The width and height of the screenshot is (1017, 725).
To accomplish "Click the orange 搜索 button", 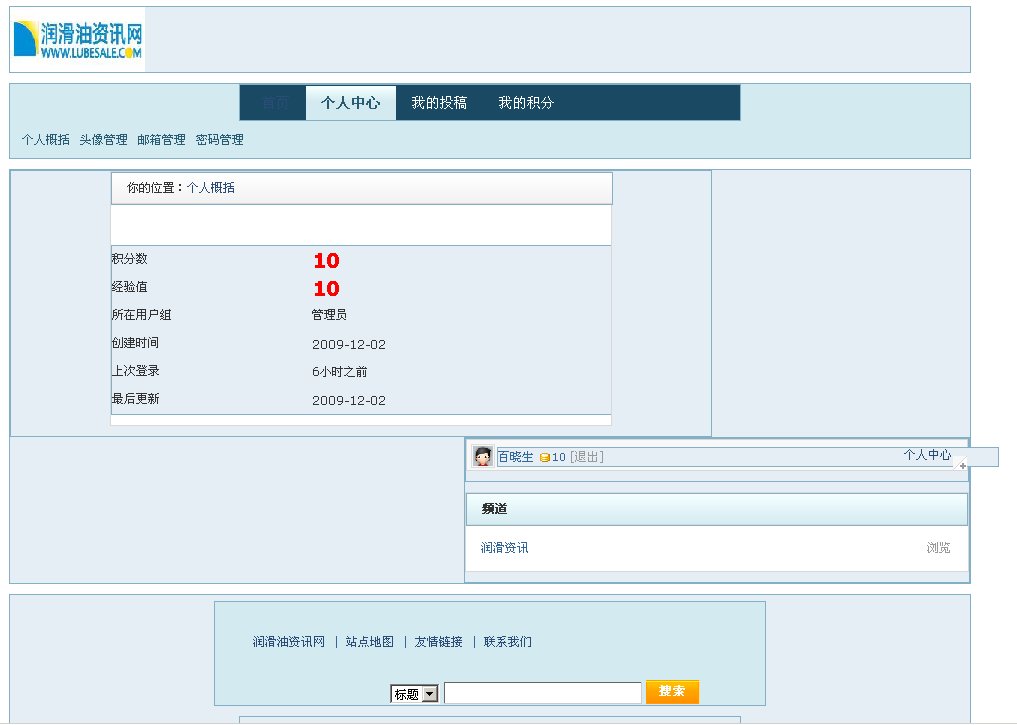I will click(673, 691).
